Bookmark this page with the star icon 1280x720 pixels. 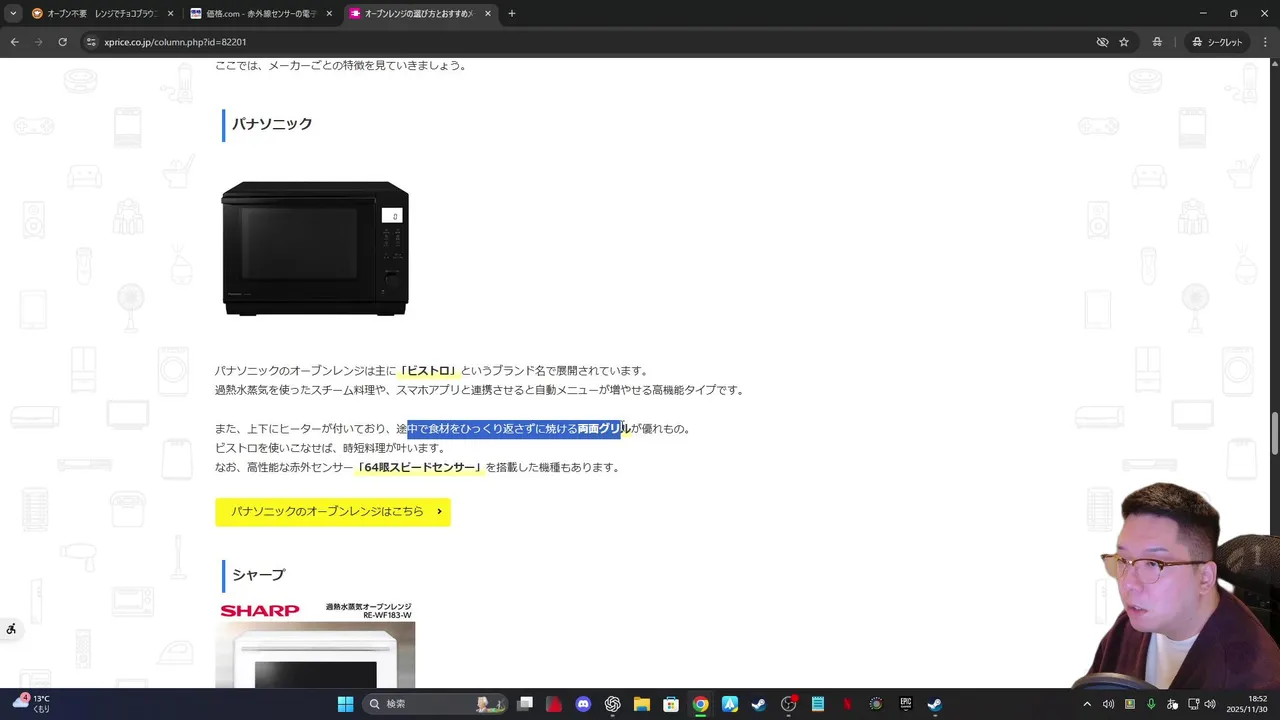[1124, 42]
